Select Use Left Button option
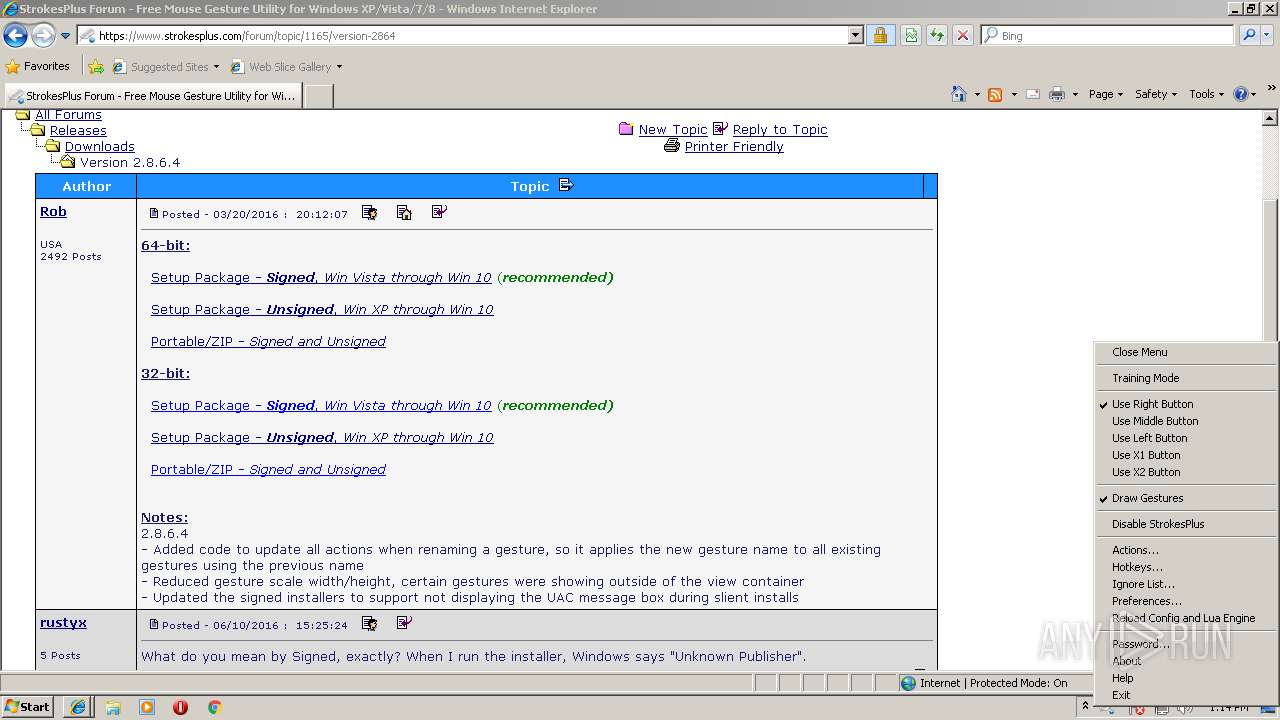The image size is (1280, 720). click(x=1186, y=438)
